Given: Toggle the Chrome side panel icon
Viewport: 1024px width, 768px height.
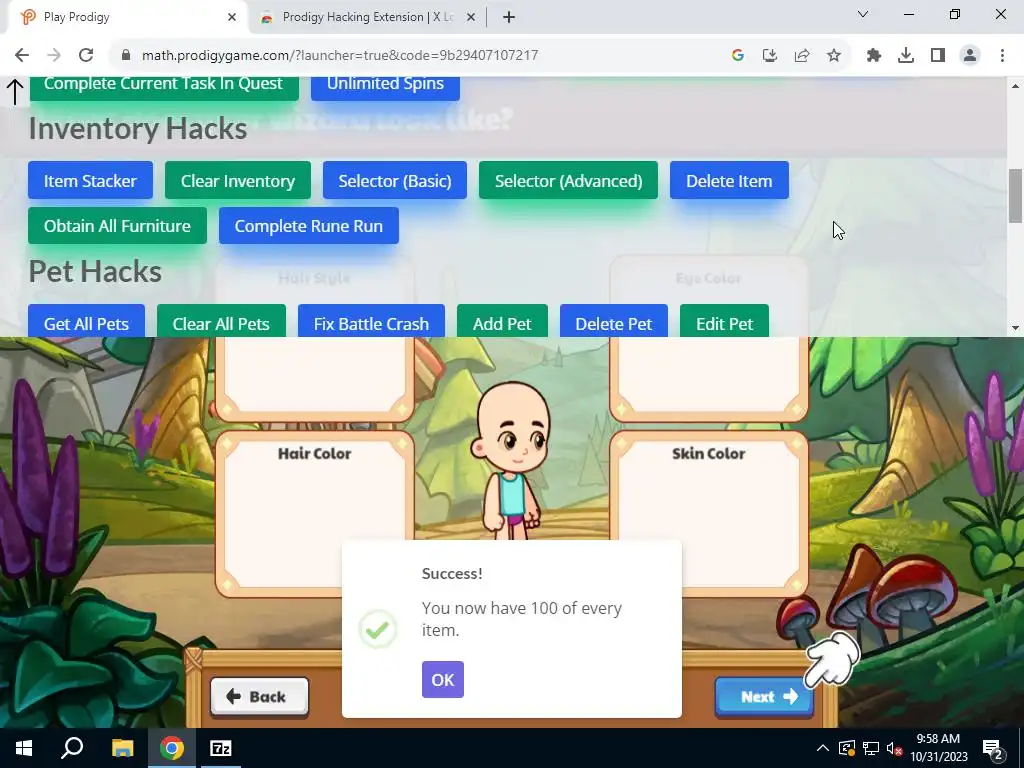Looking at the screenshot, I should [938, 56].
